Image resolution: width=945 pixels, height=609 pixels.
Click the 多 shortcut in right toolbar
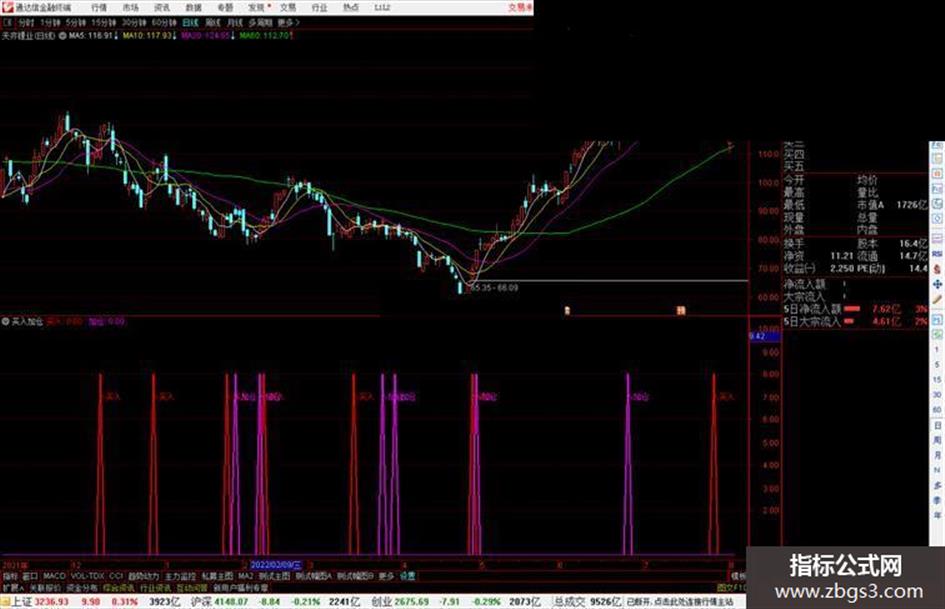click(938, 483)
